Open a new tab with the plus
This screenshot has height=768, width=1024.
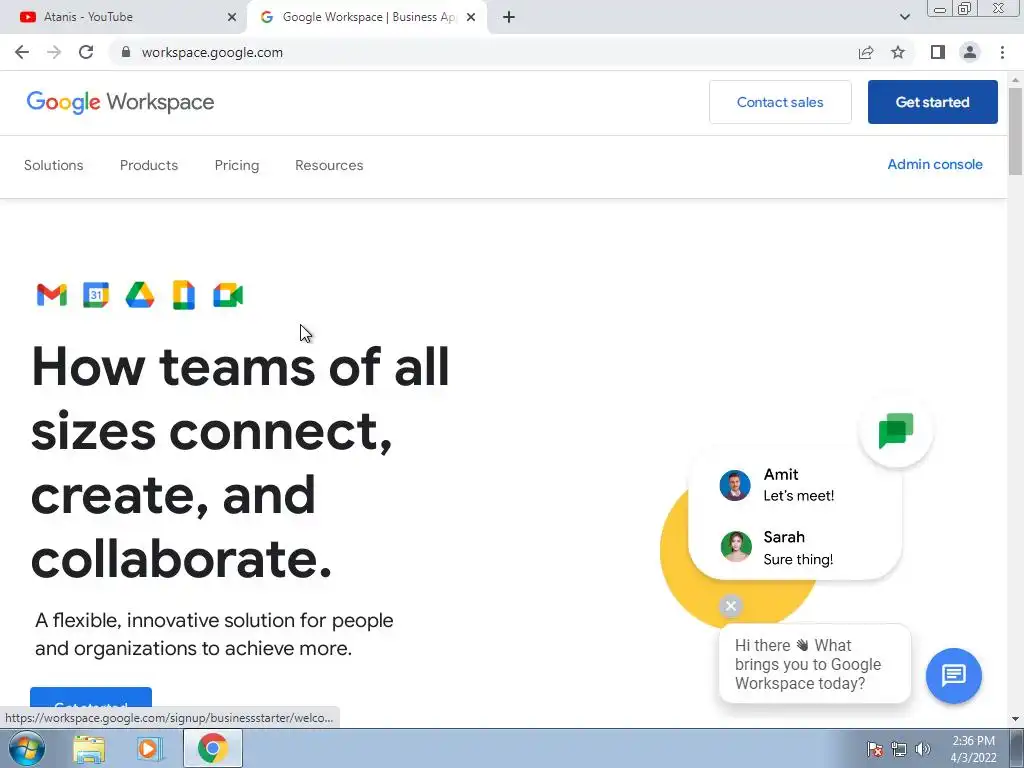509,17
